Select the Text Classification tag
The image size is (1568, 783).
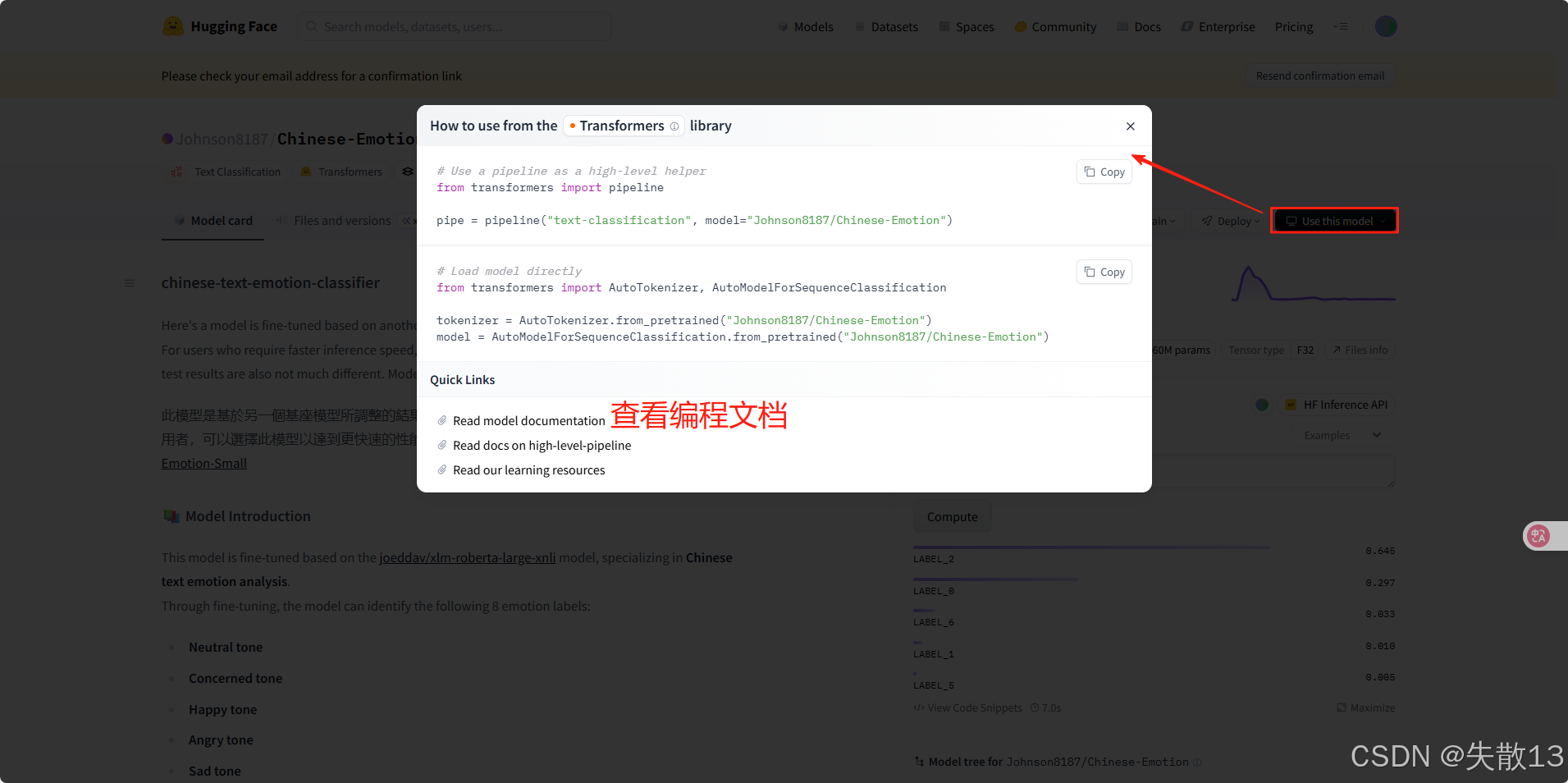click(x=226, y=172)
